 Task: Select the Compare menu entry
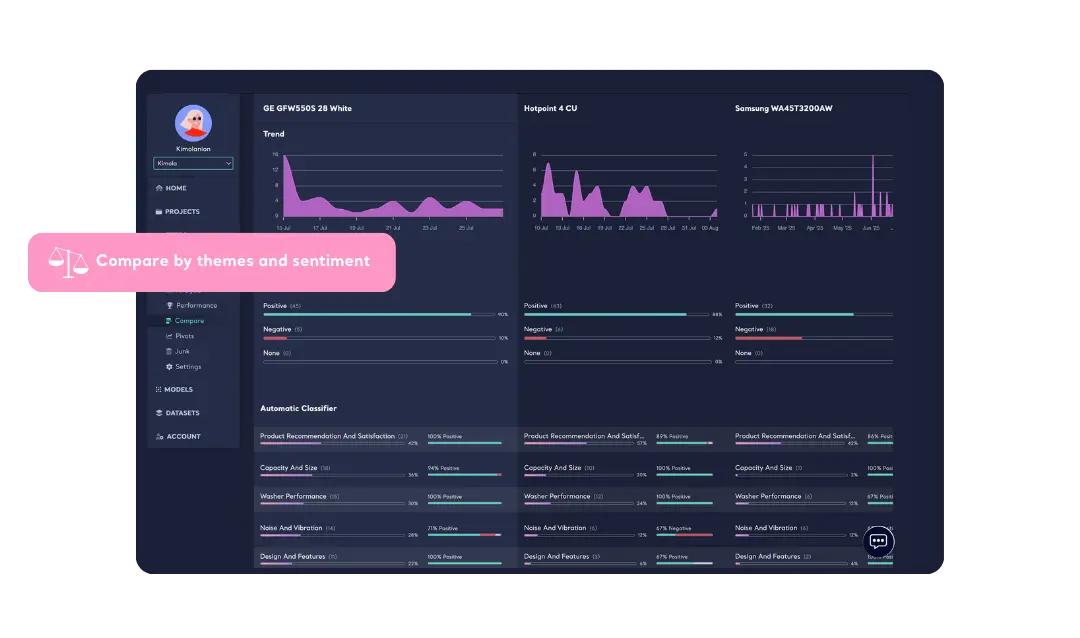(x=188, y=320)
